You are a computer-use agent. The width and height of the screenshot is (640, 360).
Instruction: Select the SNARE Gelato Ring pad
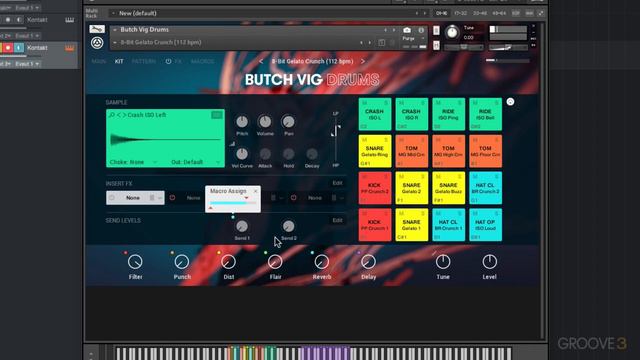pos(375,151)
